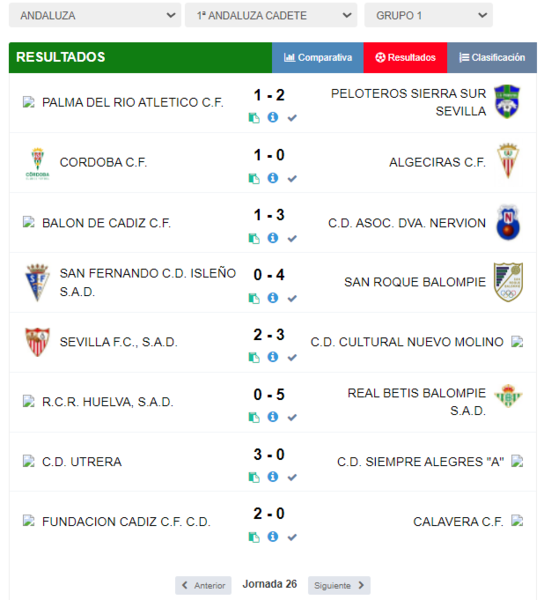Open the GRUPO 1 group selector
Viewport: 544px width, 600px height.
click(x=428, y=15)
